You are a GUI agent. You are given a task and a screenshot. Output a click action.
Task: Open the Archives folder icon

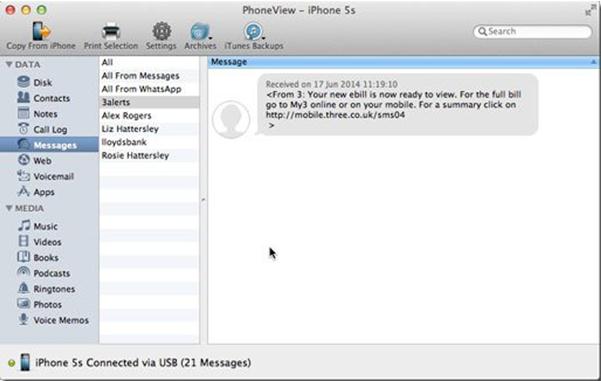pyautogui.click(x=199, y=31)
